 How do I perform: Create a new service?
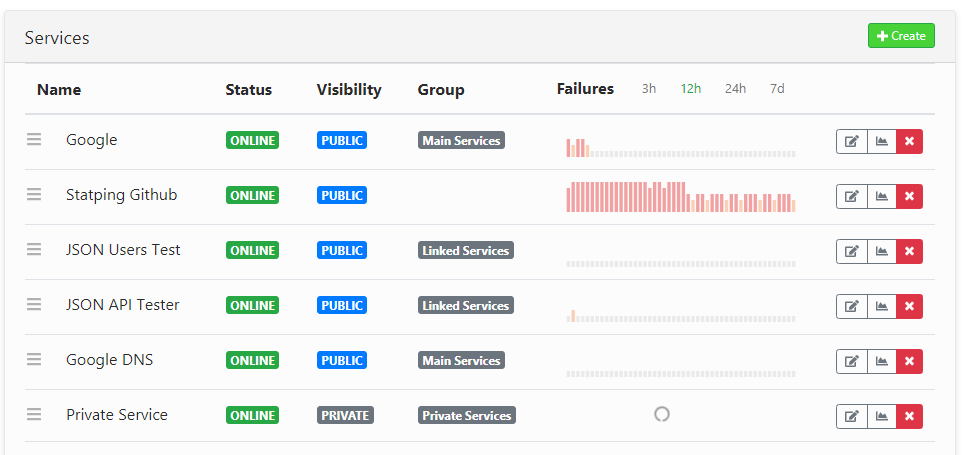(x=901, y=36)
